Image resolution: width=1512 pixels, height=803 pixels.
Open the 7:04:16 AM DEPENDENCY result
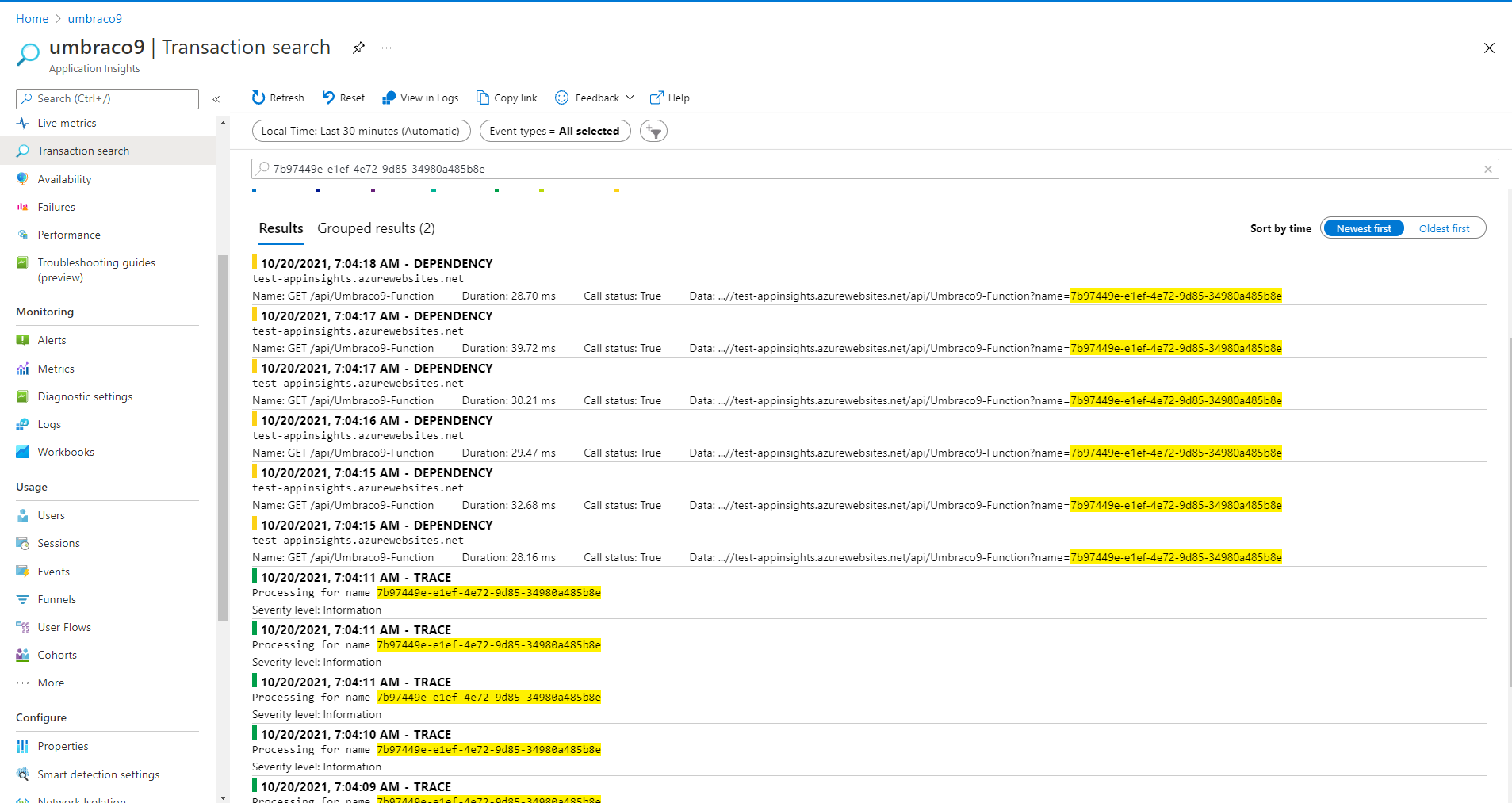coord(868,436)
